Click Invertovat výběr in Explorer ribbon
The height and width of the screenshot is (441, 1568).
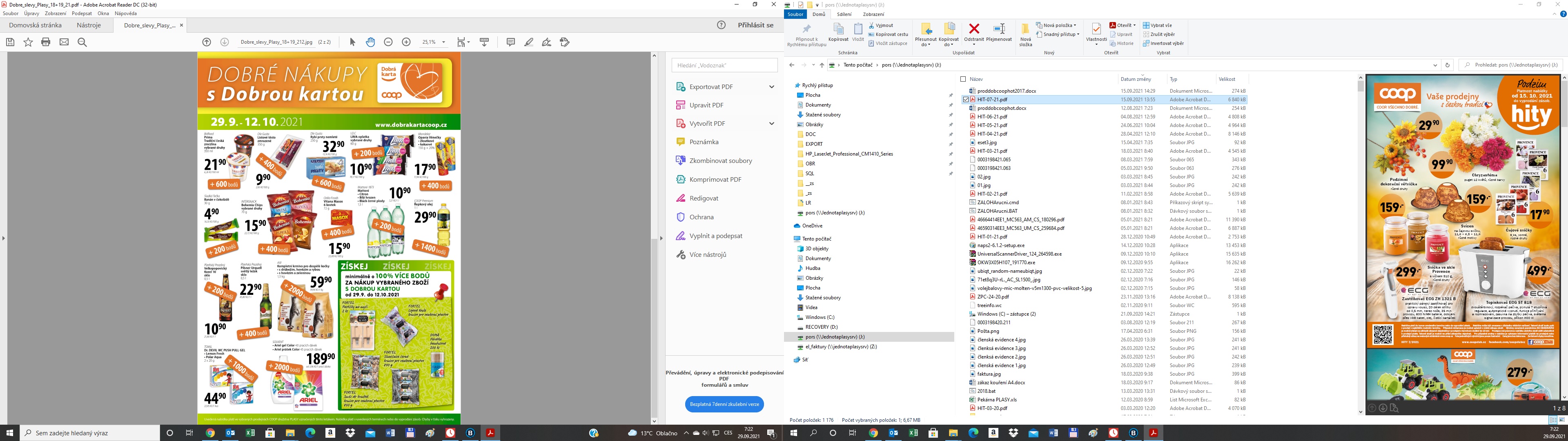(1163, 43)
